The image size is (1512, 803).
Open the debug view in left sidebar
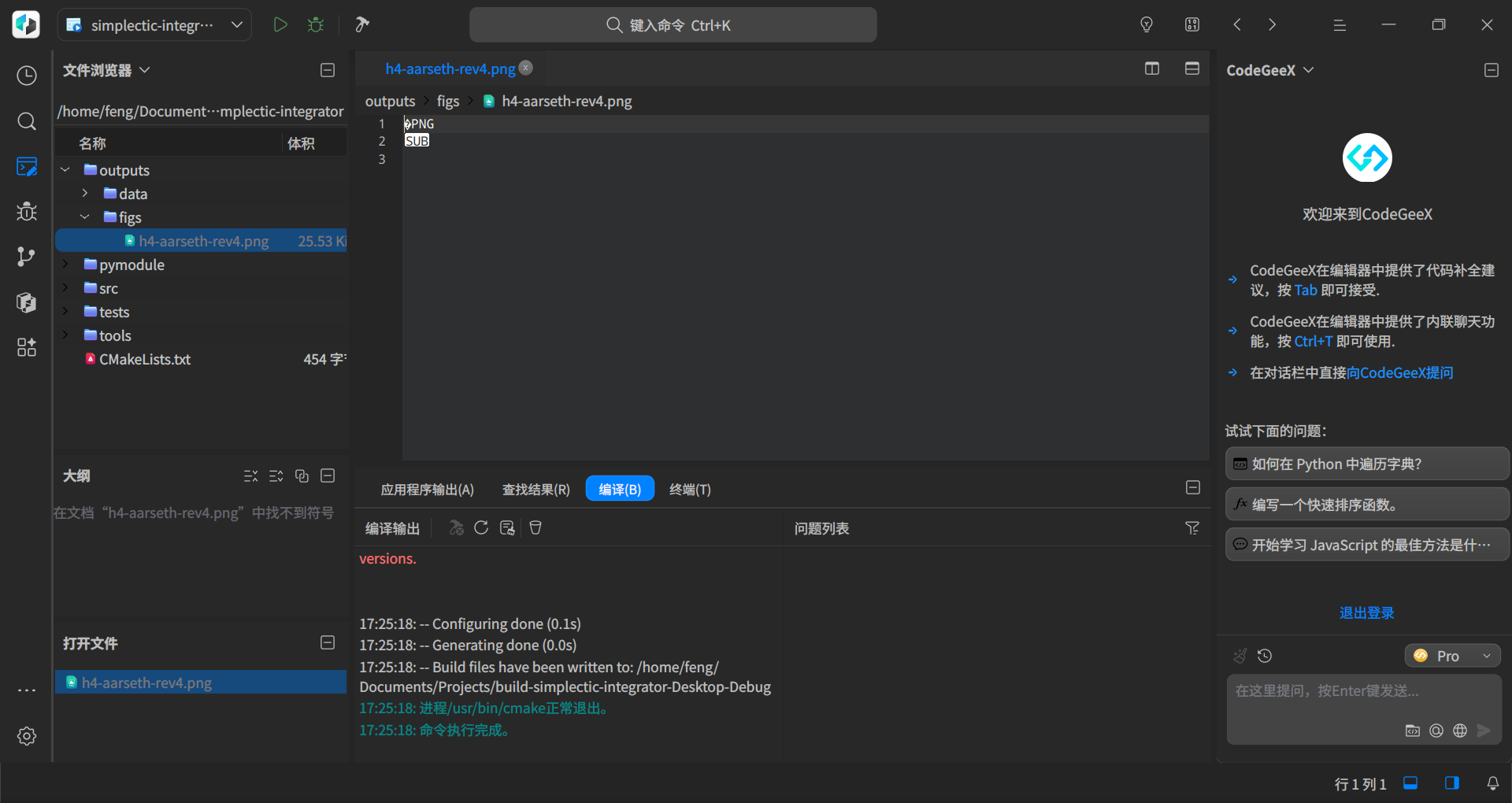[x=27, y=212]
